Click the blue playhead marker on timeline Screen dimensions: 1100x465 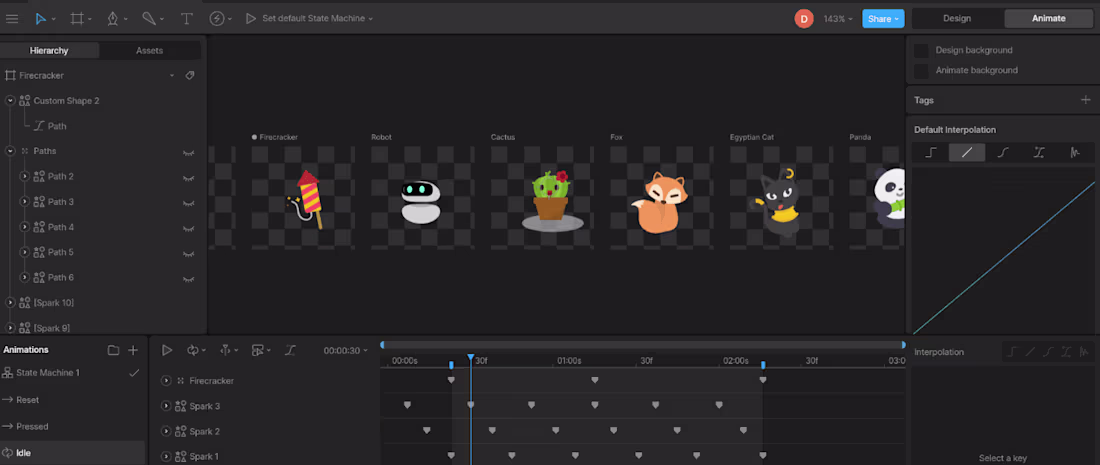tap(471, 358)
